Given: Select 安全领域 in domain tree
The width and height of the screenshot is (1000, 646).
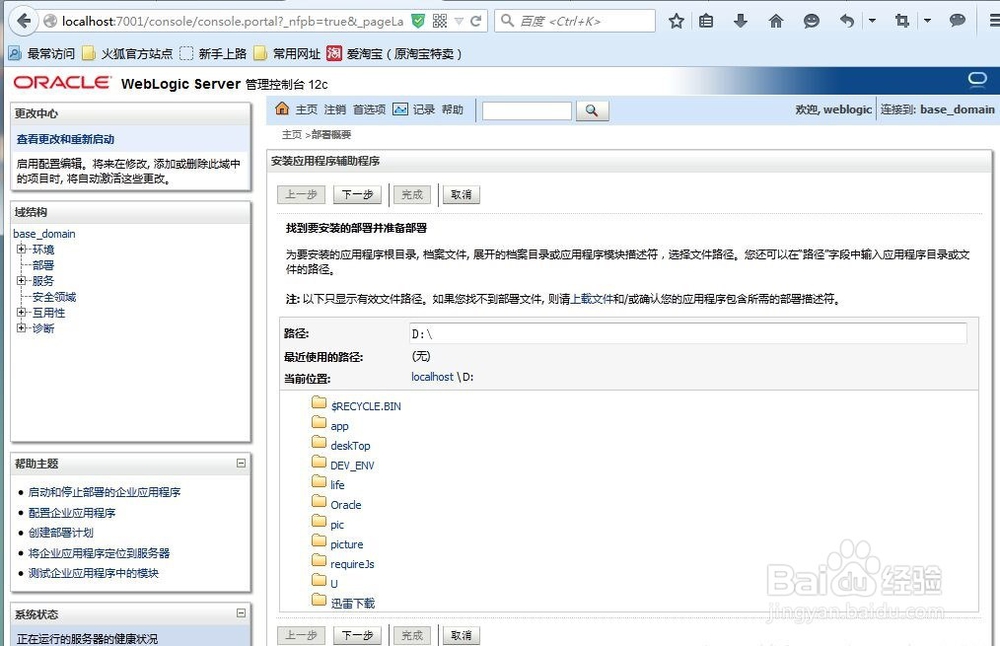Looking at the screenshot, I should 54,297.
